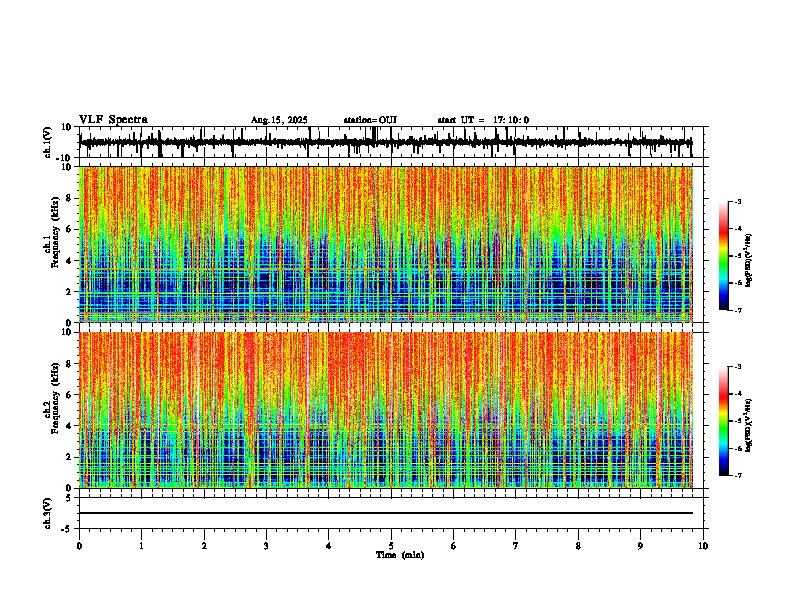
Task: Click time axis tick label "6"
Action: click(454, 546)
